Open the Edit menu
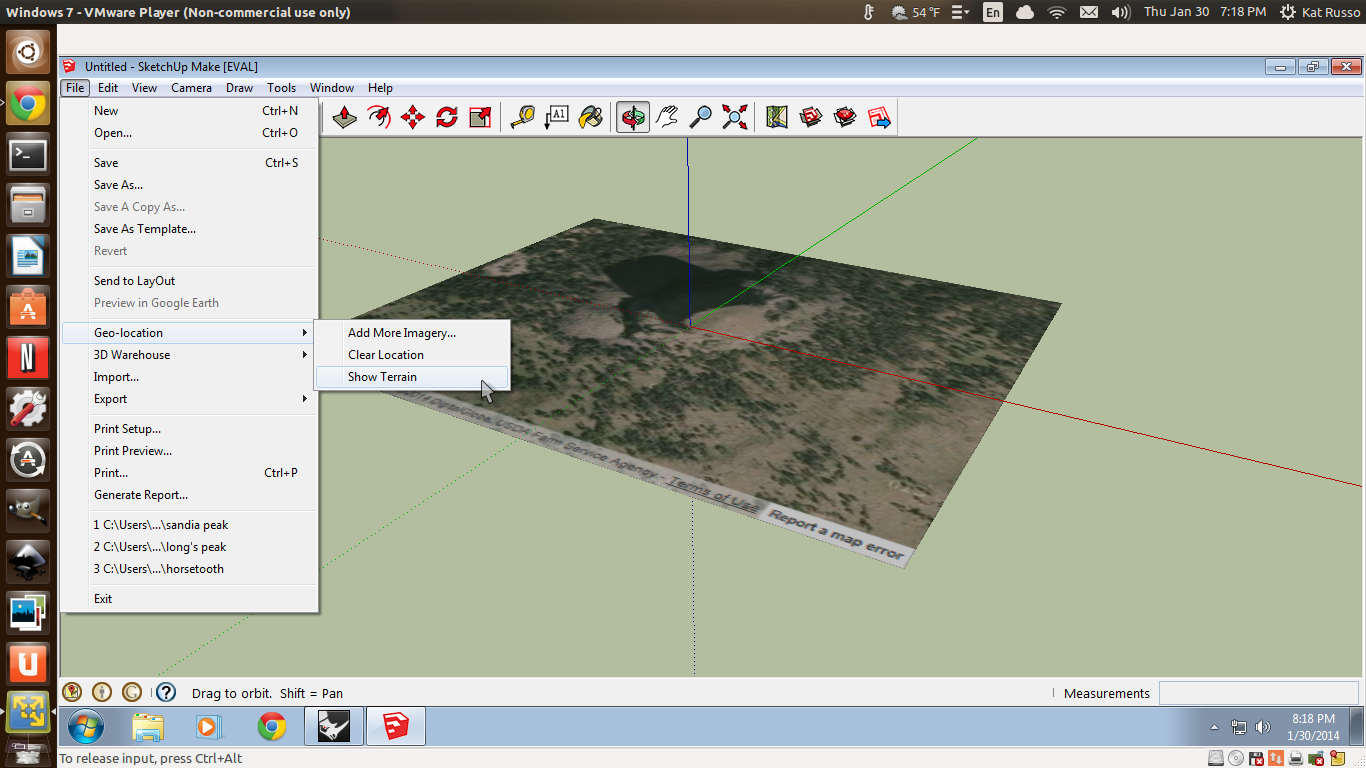Viewport: 1366px width, 768px height. point(108,88)
